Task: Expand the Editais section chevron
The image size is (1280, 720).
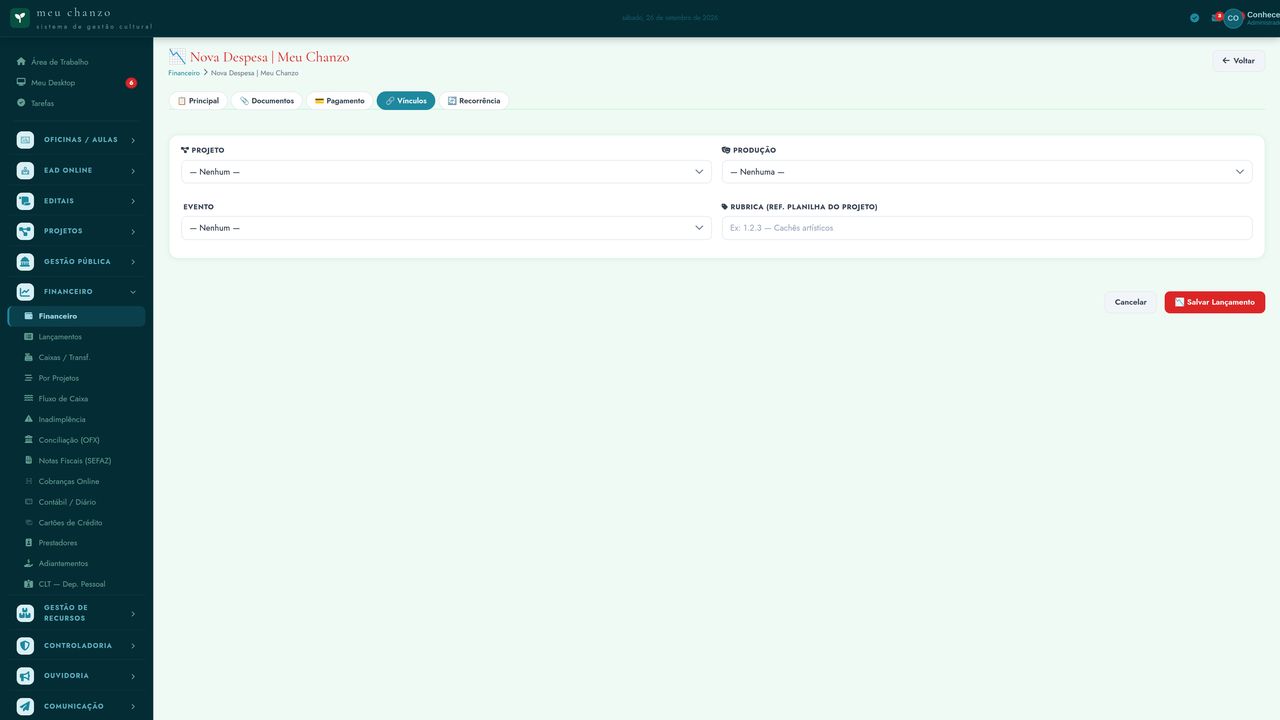Action: (x=133, y=201)
